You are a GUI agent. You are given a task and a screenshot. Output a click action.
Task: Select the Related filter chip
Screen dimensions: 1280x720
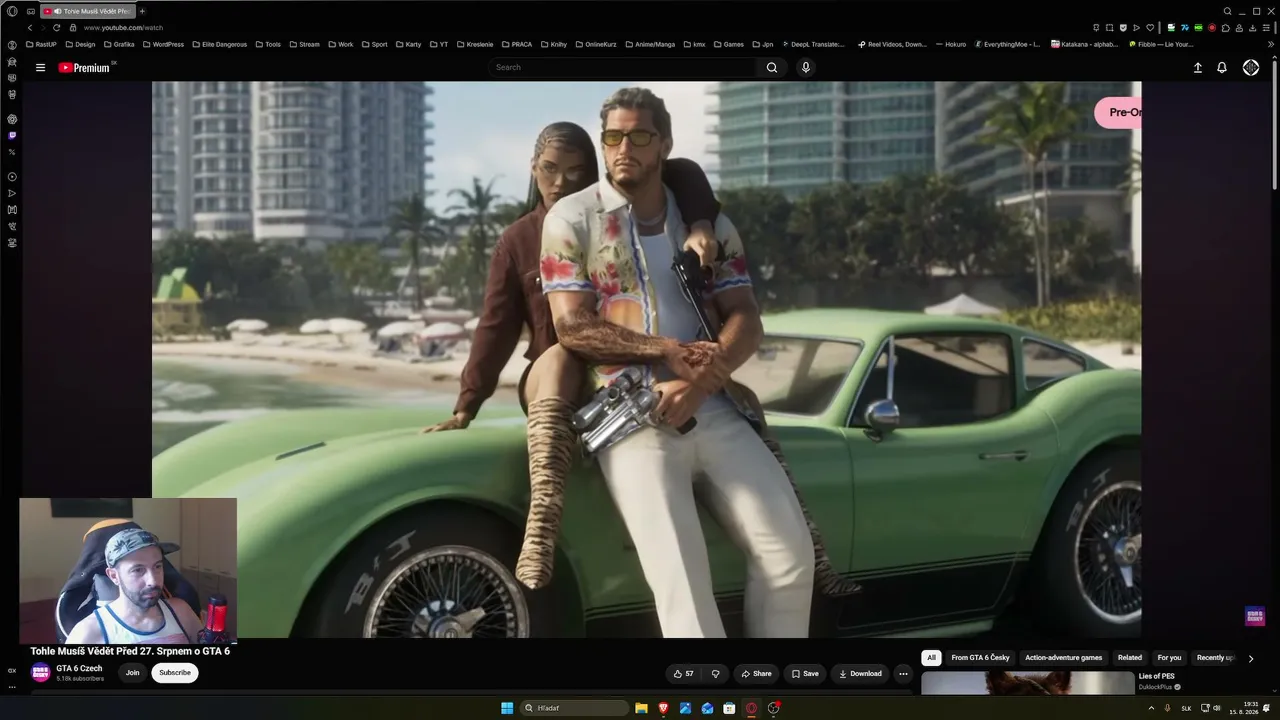(1130, 658)
